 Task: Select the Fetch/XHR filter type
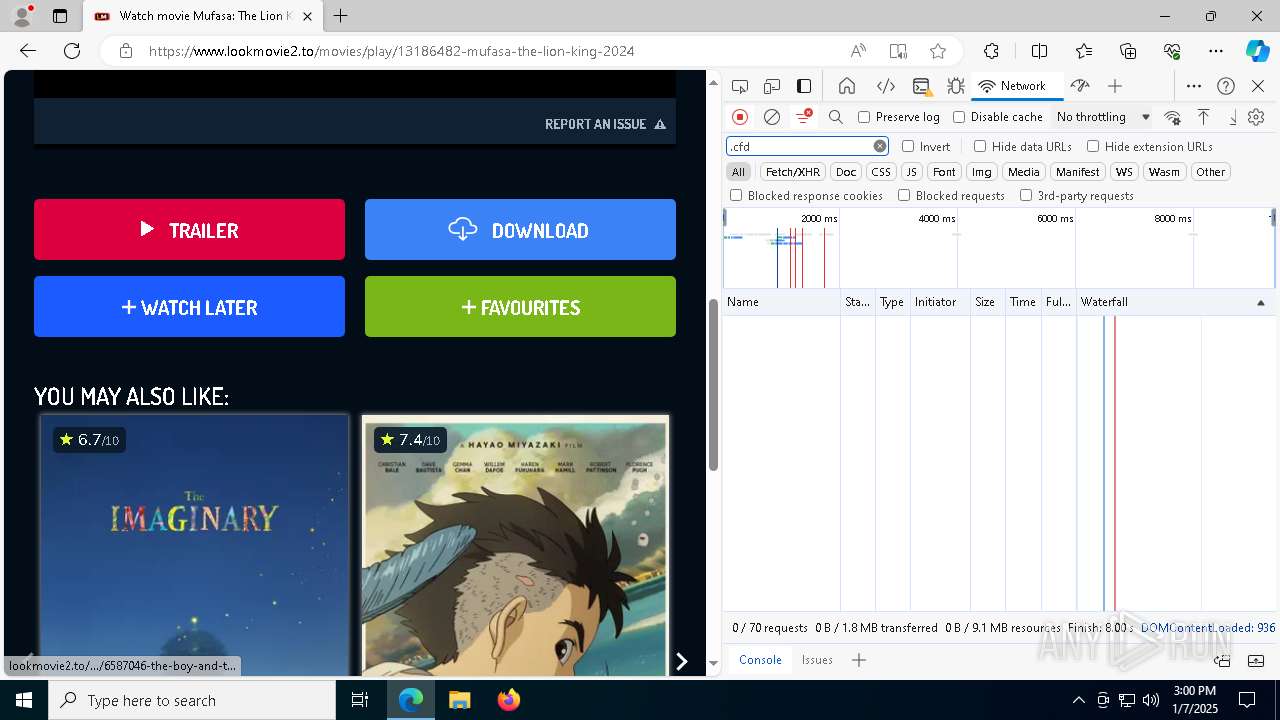point(793,172)
